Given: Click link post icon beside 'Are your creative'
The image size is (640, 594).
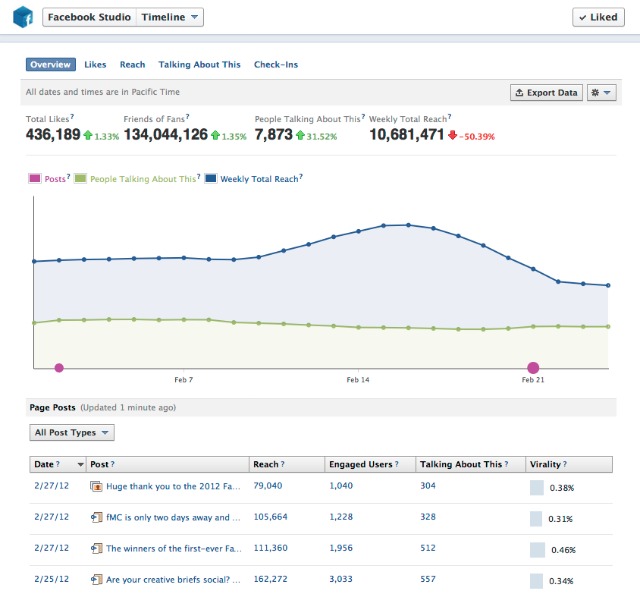Looking at the screenshot, I should tap(96, 579).
